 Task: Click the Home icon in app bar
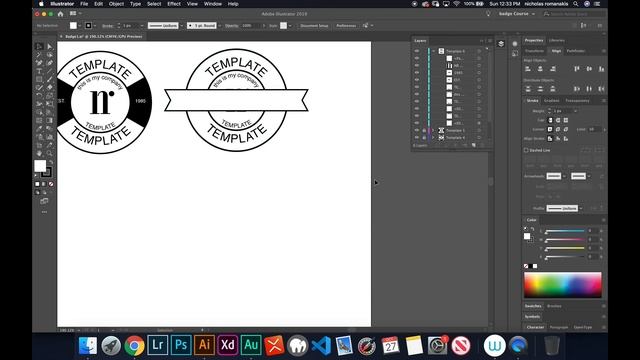[60, 14]
